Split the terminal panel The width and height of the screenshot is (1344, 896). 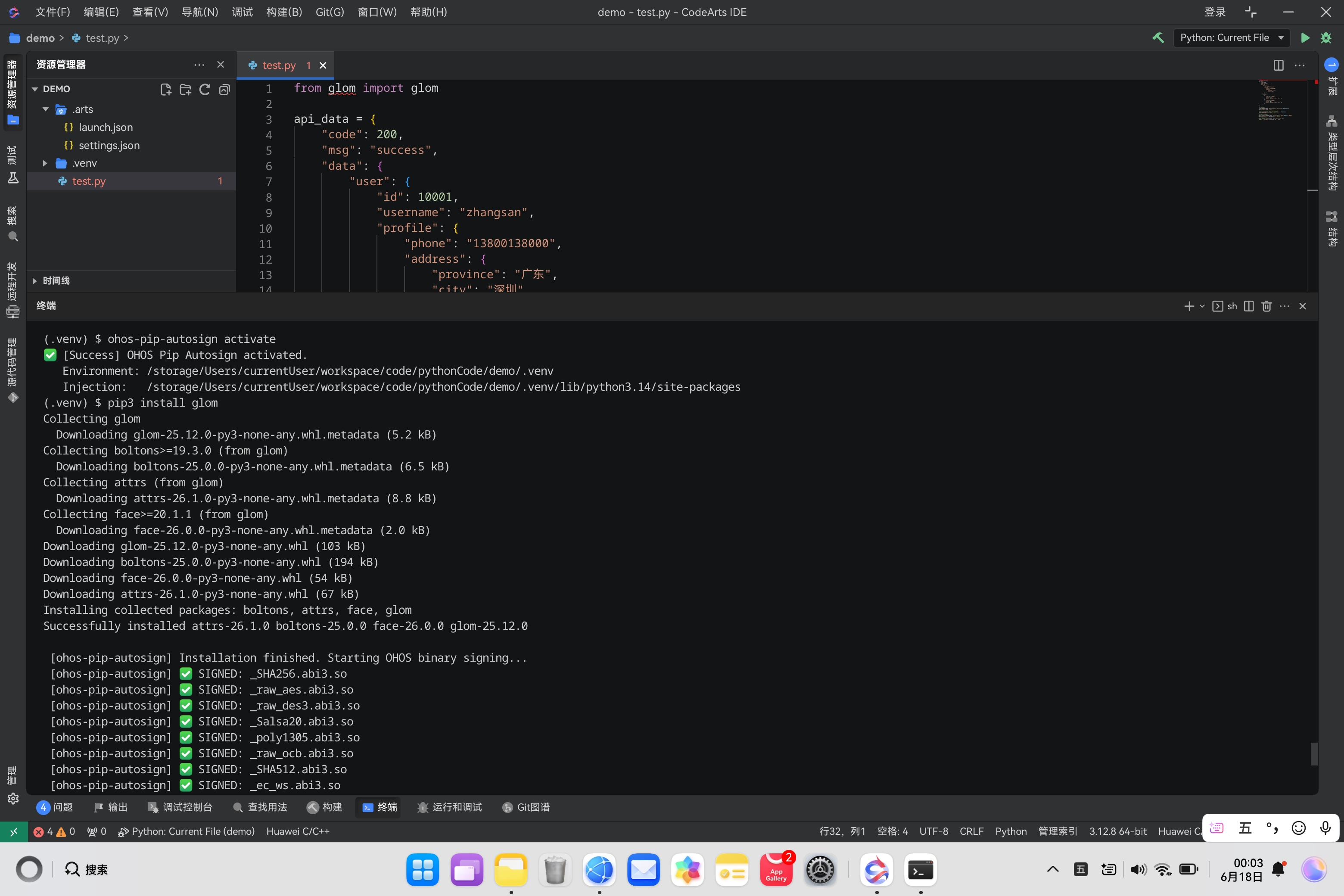pyautogui.click(x=1249, y=306)
